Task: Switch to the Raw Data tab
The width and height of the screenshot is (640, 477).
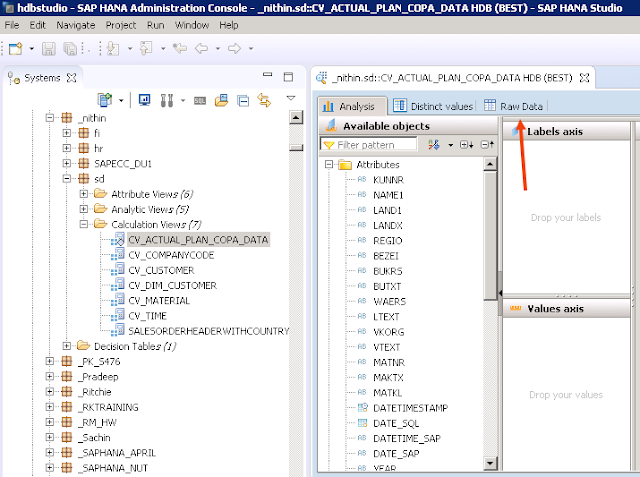Action: pyautogui.click(x=513, y=106)
